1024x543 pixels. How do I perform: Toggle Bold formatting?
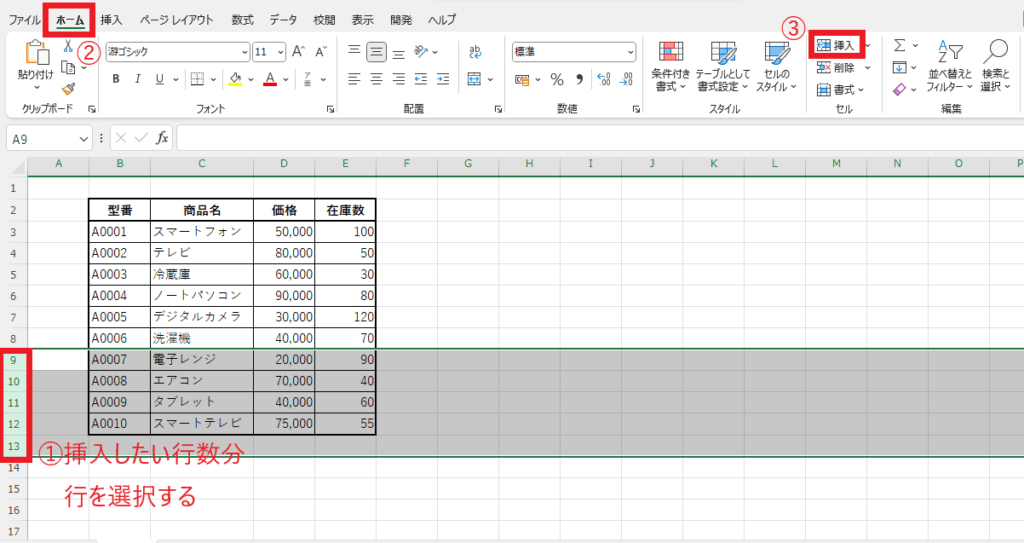pyautogui.click(x=116, y=79)
